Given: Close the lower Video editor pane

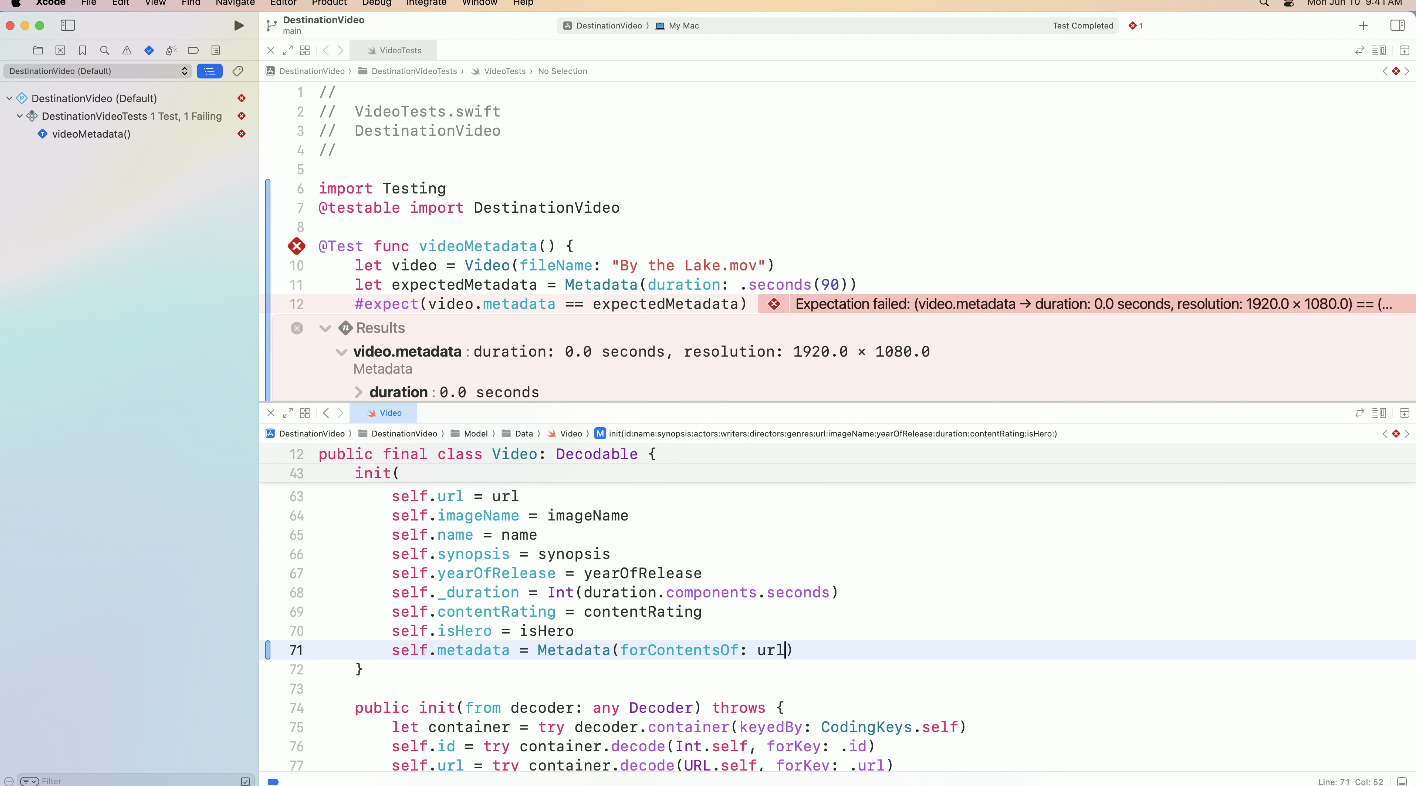Looking at the screenshot, I should 271,413.
